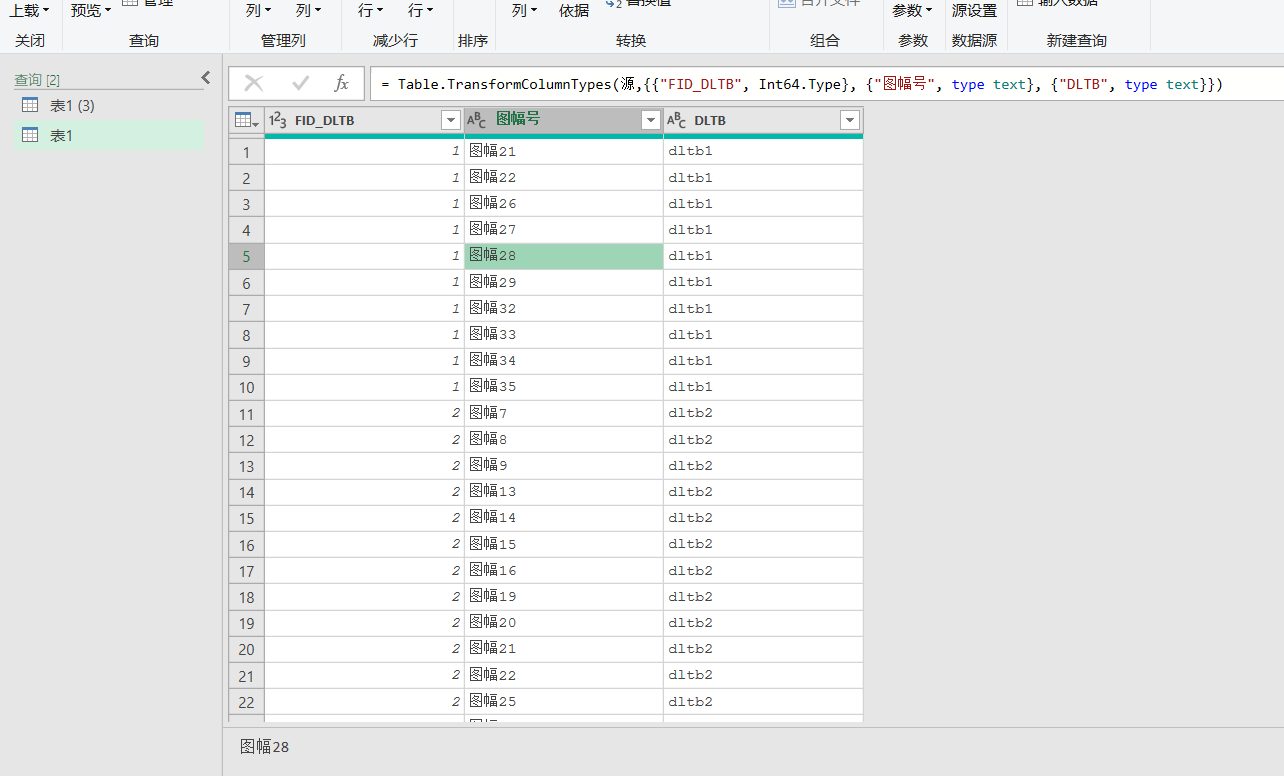Select the 图幅号 column header
This screenshot has height=776, width=1284.
coord(564,121)
